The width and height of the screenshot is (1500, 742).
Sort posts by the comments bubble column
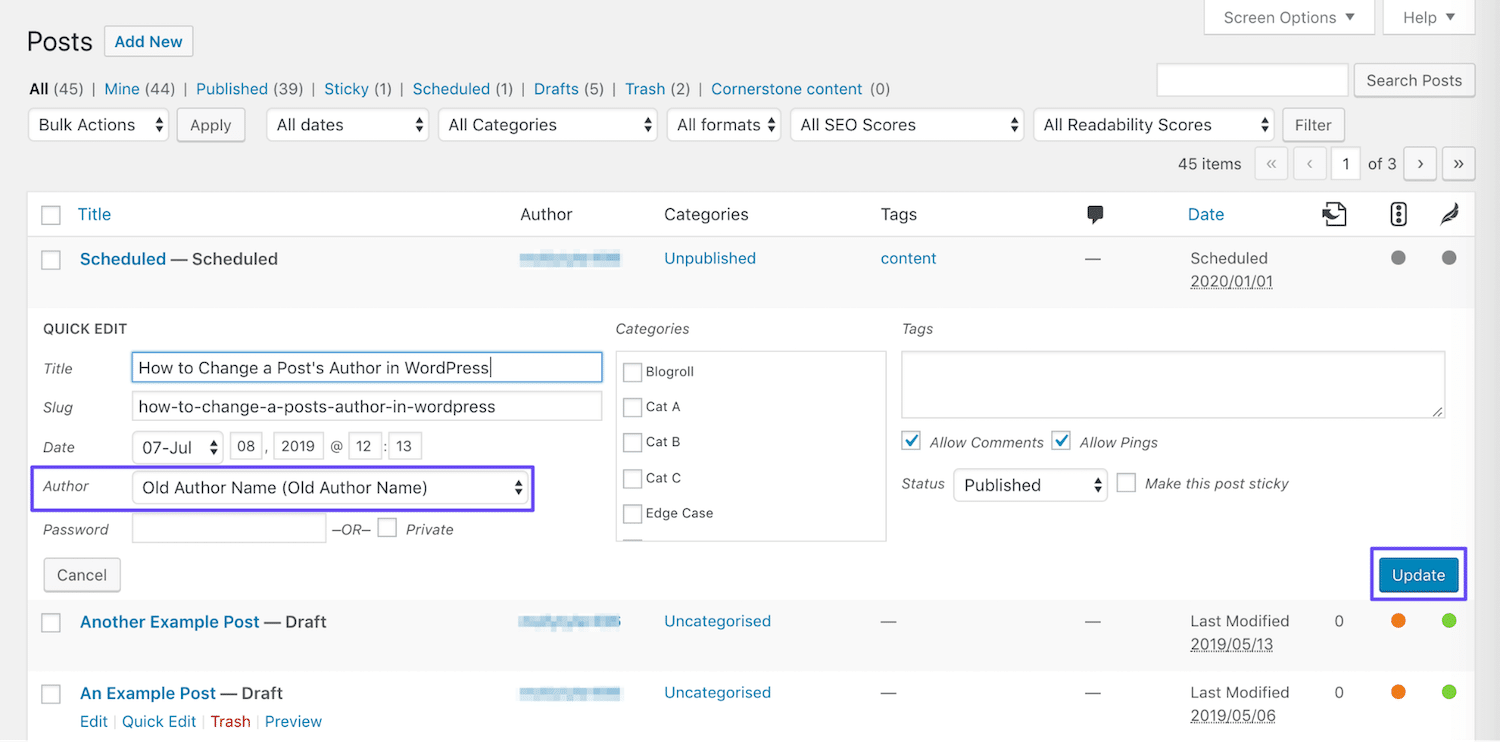1095,213
